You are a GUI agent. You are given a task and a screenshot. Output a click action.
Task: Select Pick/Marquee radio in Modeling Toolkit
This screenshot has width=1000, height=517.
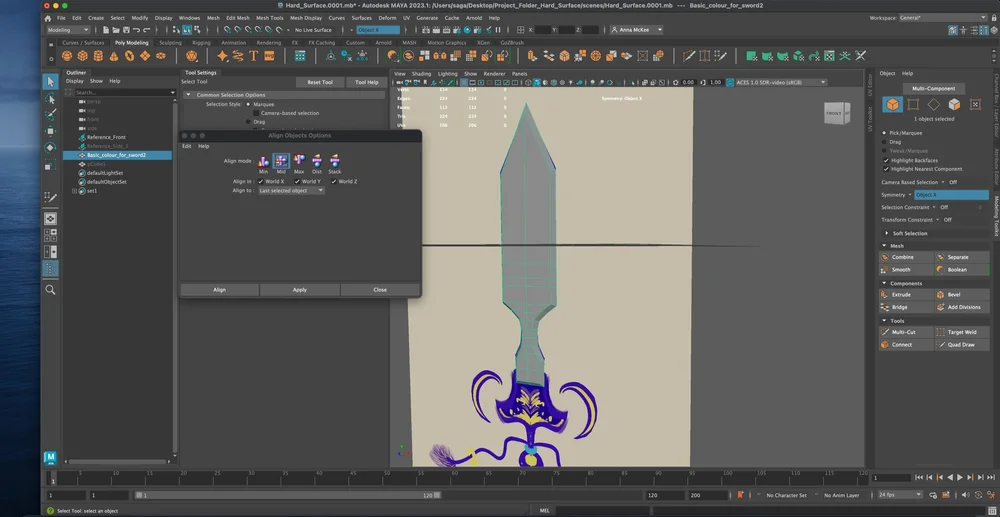(885, 133)
